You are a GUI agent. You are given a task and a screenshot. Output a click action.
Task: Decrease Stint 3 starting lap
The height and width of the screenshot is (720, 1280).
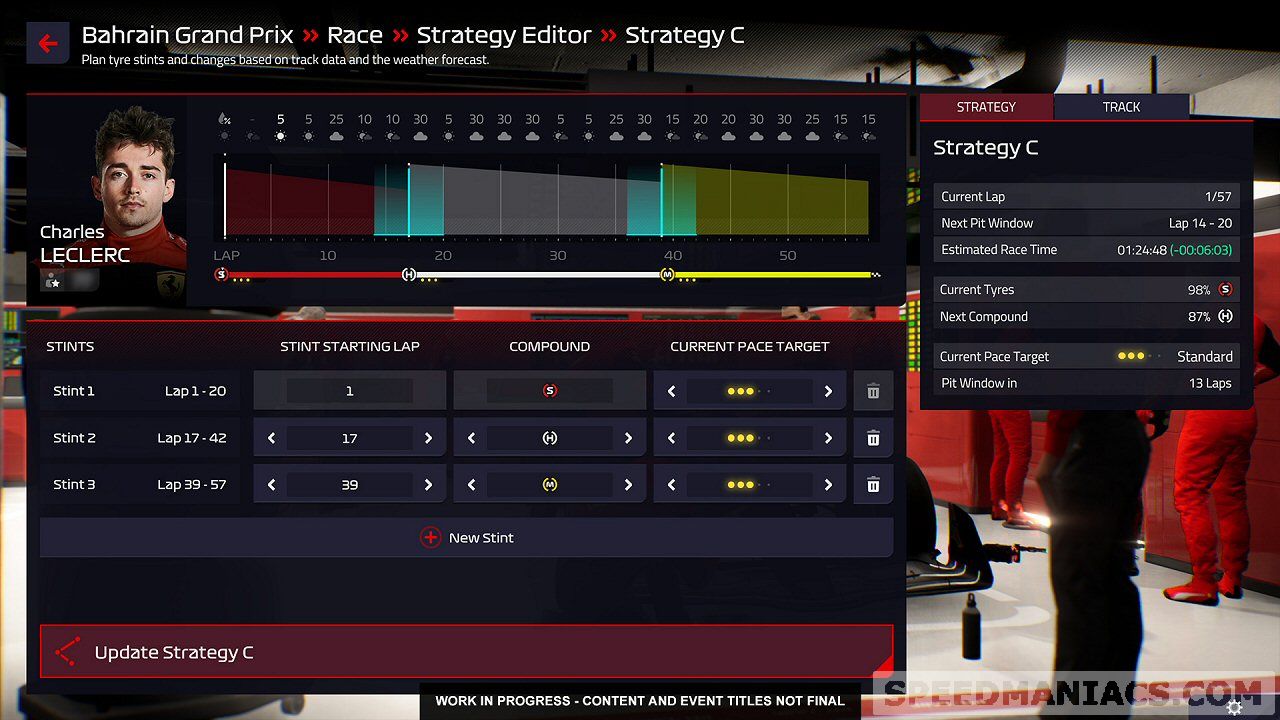click(x=271, y=485)
